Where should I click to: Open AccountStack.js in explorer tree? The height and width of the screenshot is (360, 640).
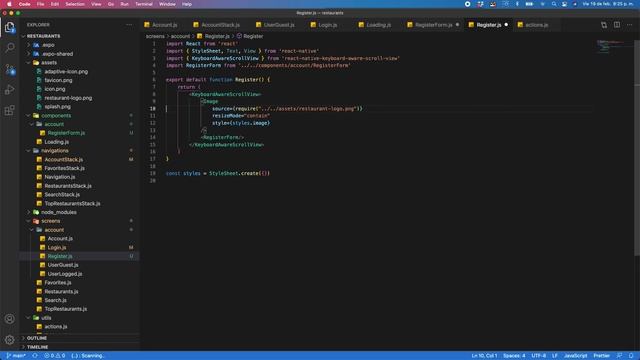coord(64,160)
